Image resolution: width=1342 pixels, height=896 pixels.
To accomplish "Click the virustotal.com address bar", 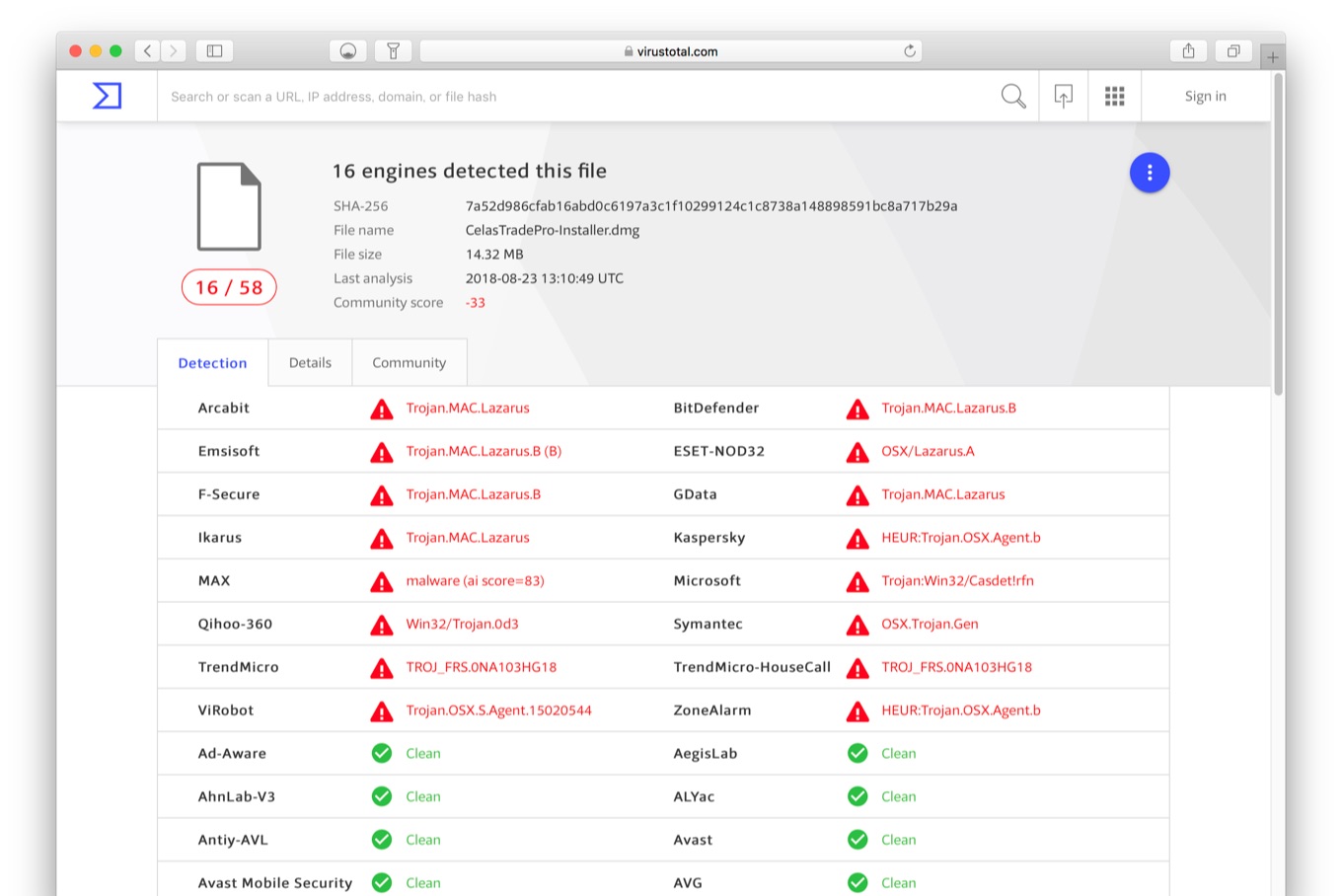I will 671,51.
